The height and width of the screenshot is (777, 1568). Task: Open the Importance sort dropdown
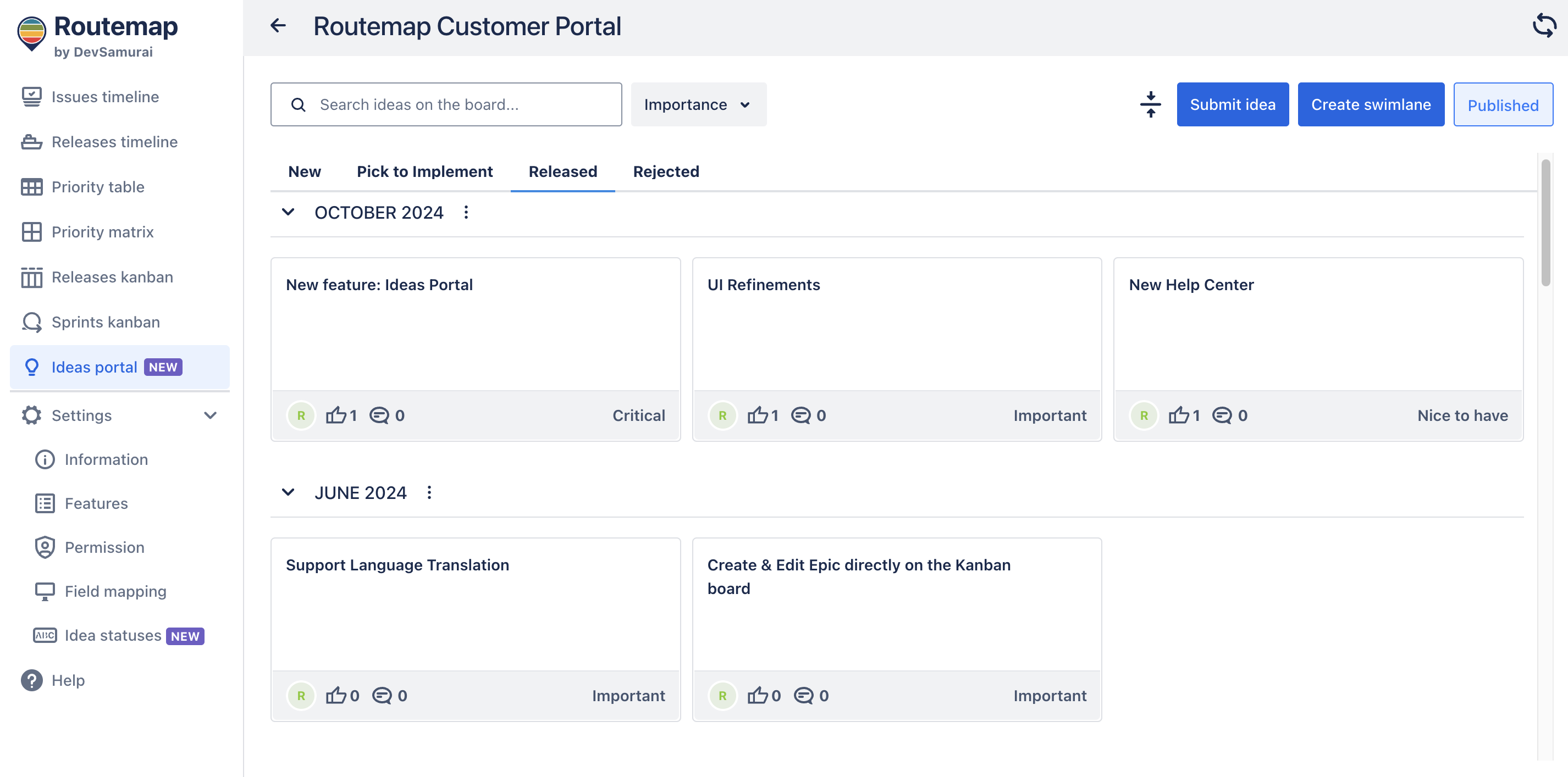[698, 104]
